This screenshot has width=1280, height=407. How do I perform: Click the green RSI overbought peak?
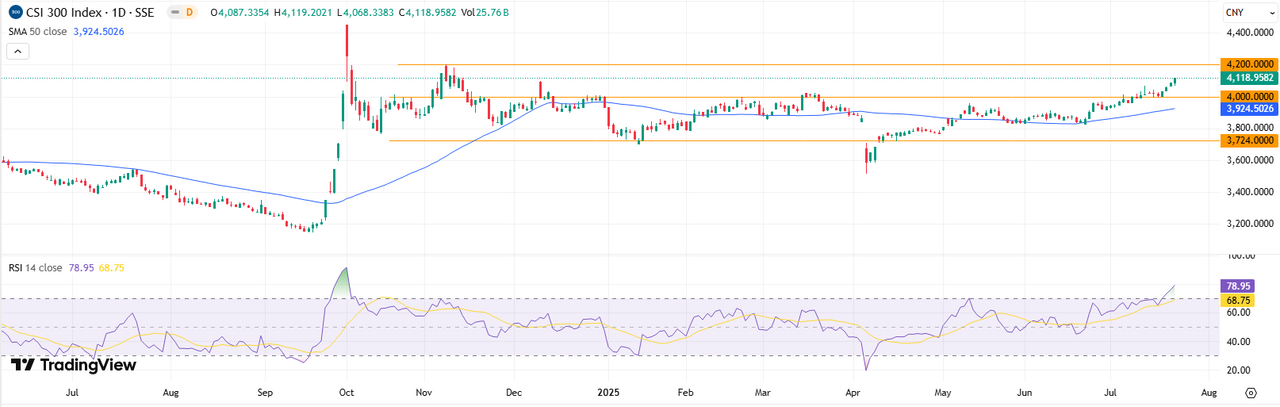[345, 282]
